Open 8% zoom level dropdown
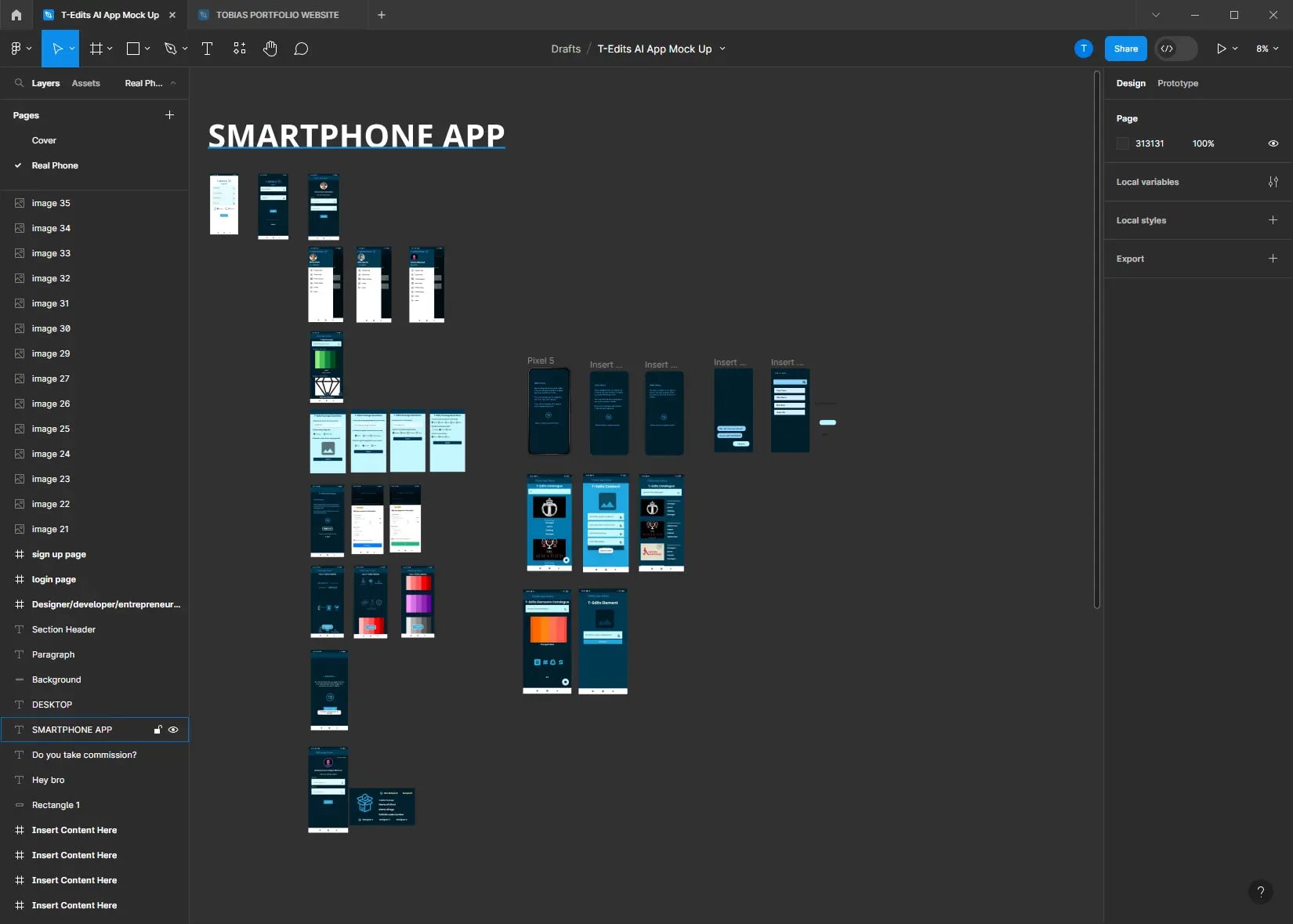This screenshot has height=924, width=1293. 1267,49
